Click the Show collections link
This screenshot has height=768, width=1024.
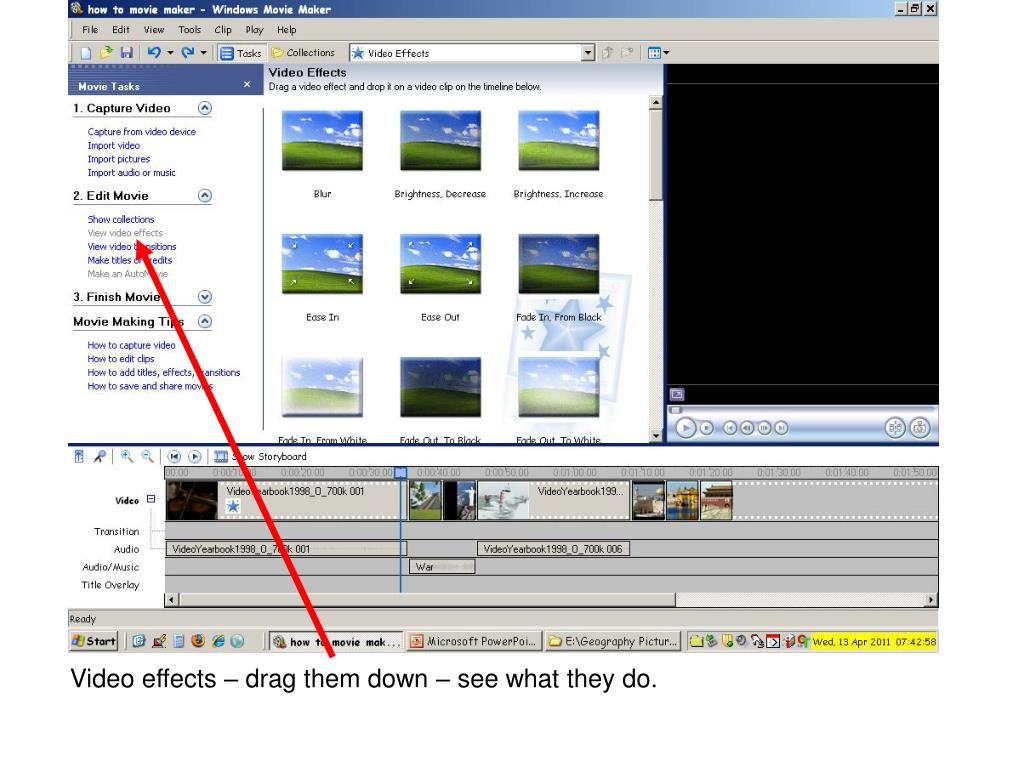[x=121, y=219]
